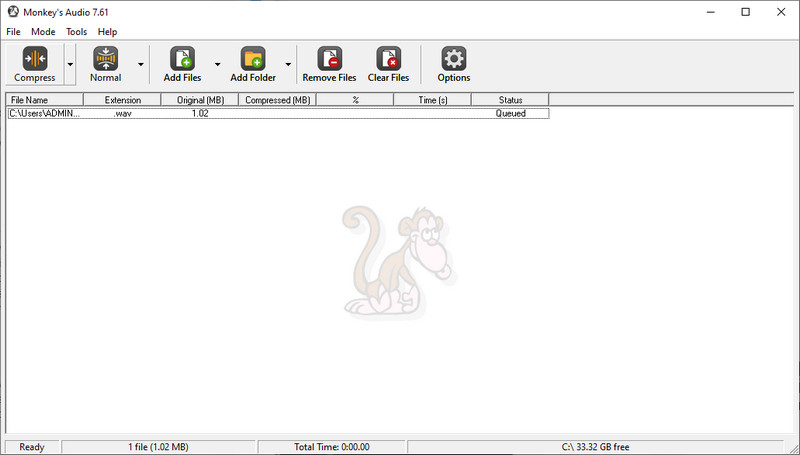The image size is (800, 455).
Task: Click the Compress toolbar icon
Action: (34, 58)
